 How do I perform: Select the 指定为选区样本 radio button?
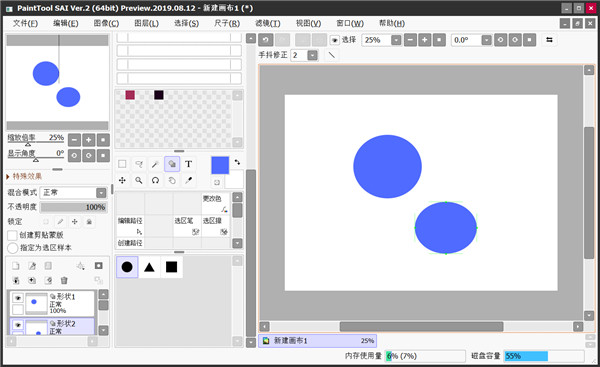coord(13,248)
